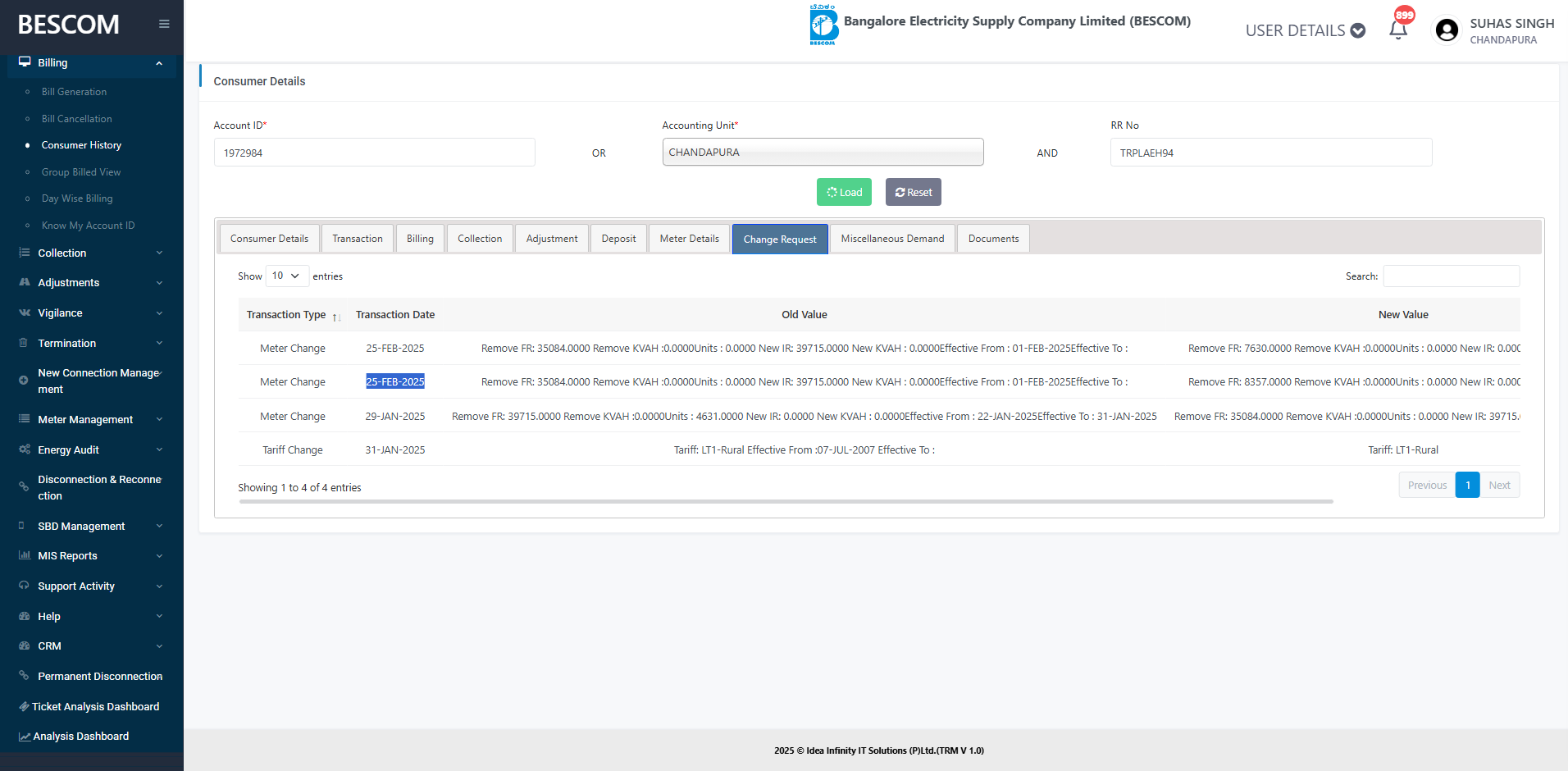
Task: Switch to the Meter Details tab
Action: (690, 239)
